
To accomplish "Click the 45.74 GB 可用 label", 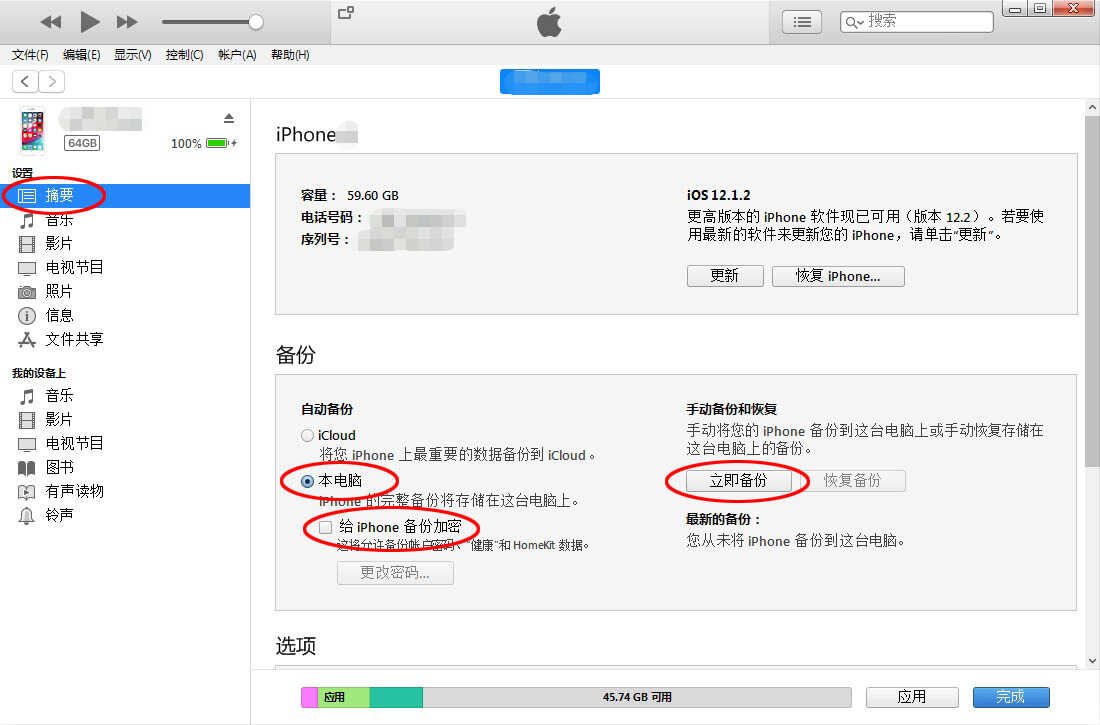I will (637, 697).
